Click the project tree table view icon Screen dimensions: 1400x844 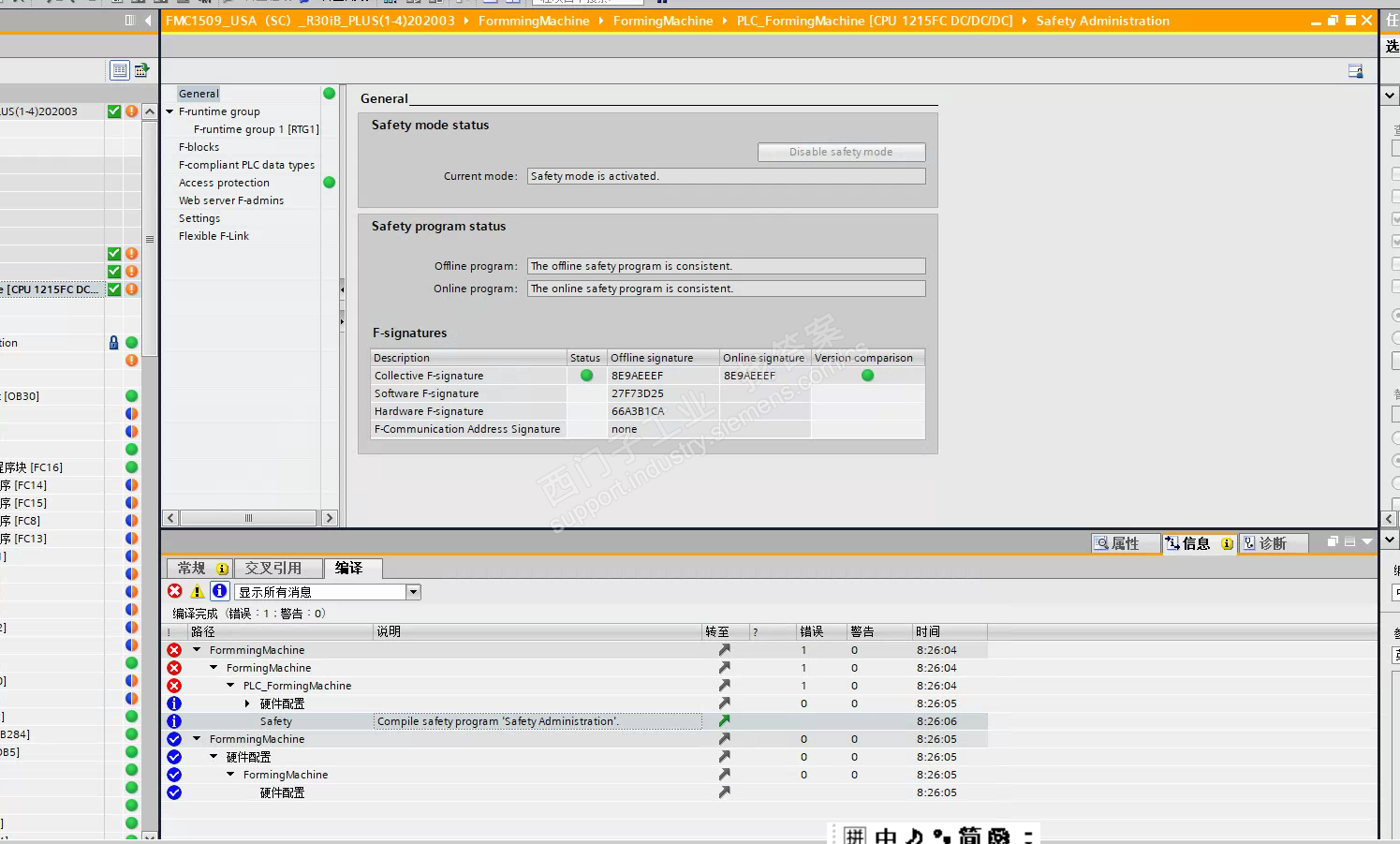click(120, 70)
